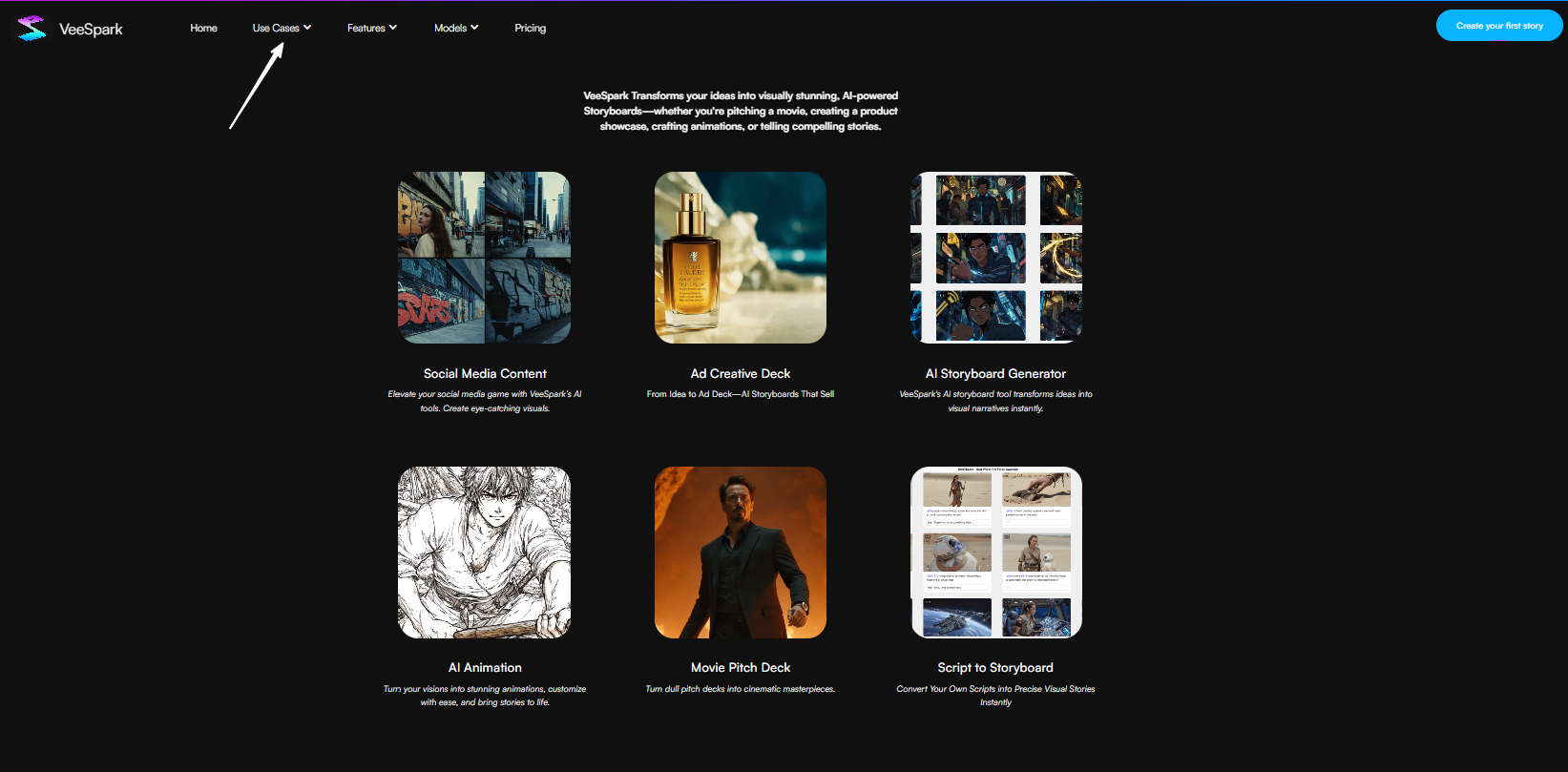Open the AI Storyboard Generator thumbnail
Image resolution: width=1568 pixels, height=772 pixels.
996,258
